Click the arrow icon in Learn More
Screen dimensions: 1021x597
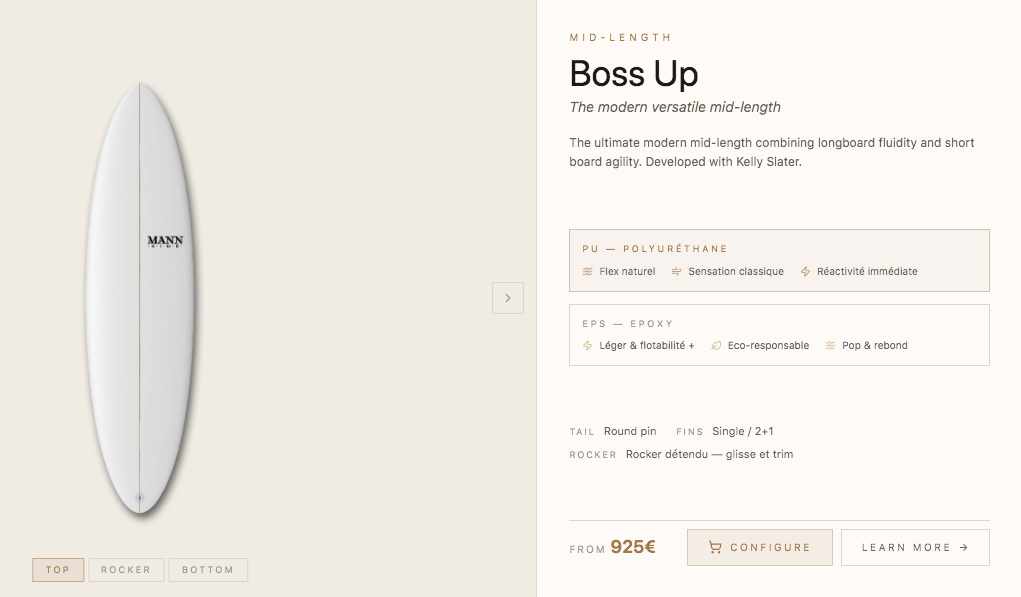pyautogui.click(x=963, y=548)
